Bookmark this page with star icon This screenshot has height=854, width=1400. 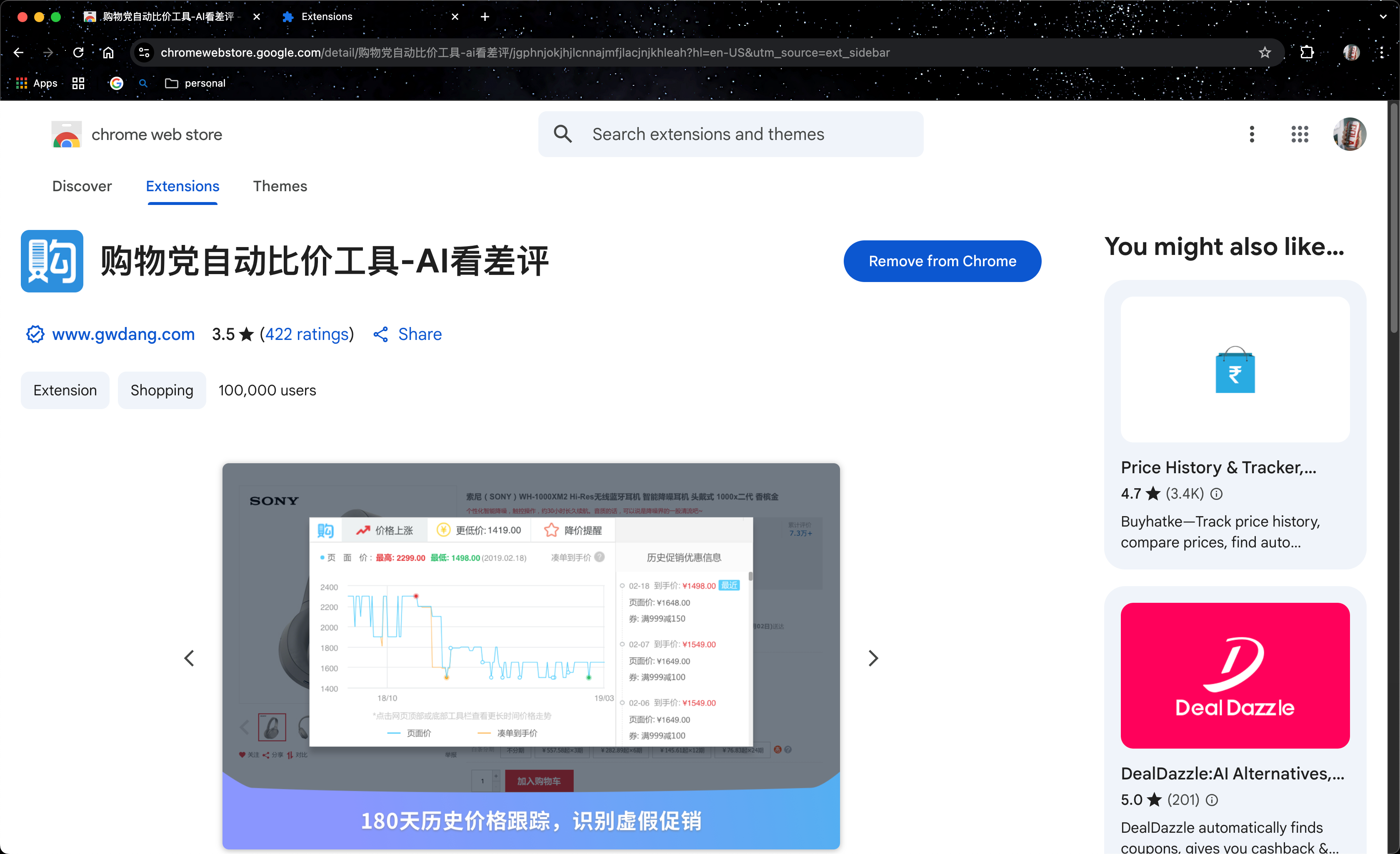[x=1264, y=52]
